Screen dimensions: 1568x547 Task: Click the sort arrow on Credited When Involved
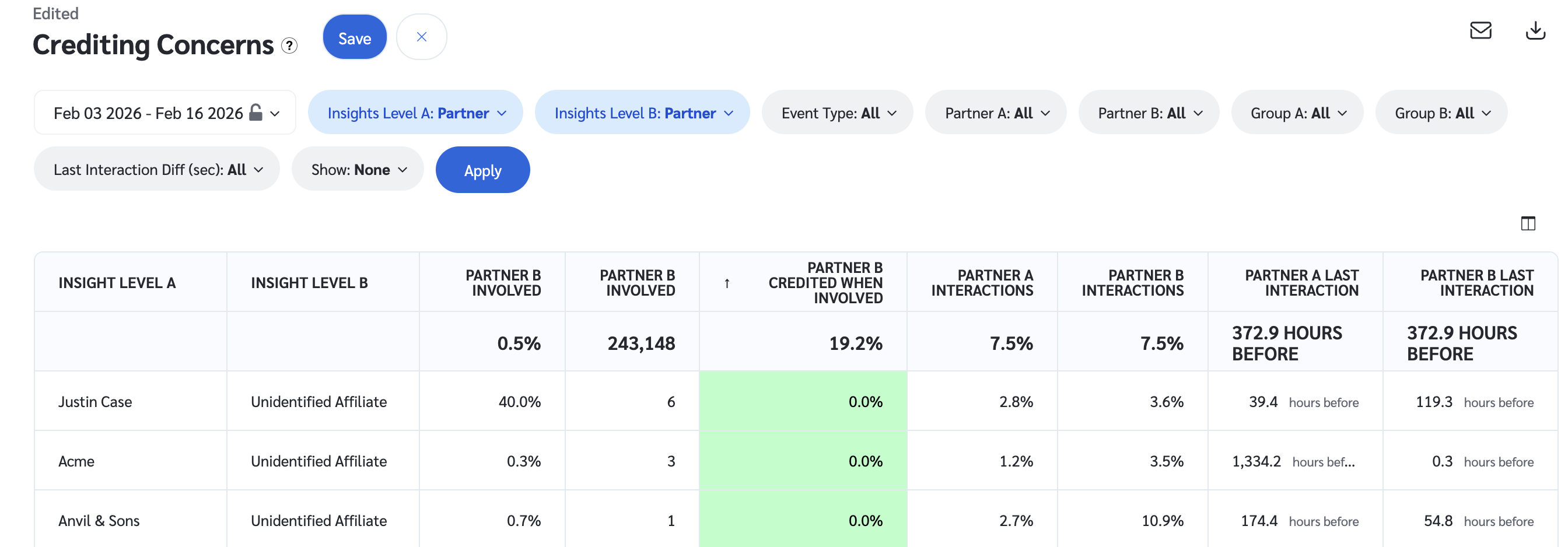pos(726,283)
